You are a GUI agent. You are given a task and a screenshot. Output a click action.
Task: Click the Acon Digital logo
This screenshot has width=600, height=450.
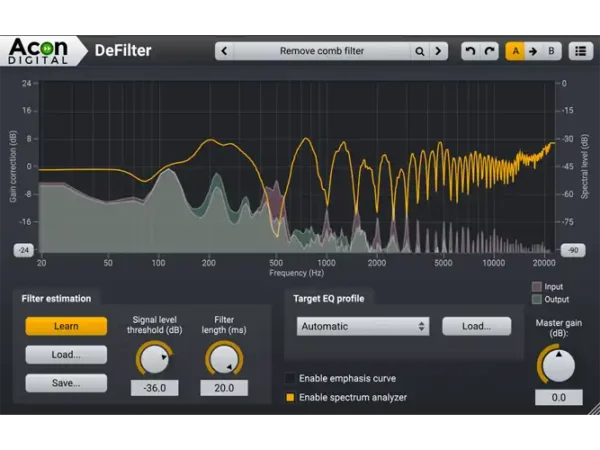[x=38, y=51]
